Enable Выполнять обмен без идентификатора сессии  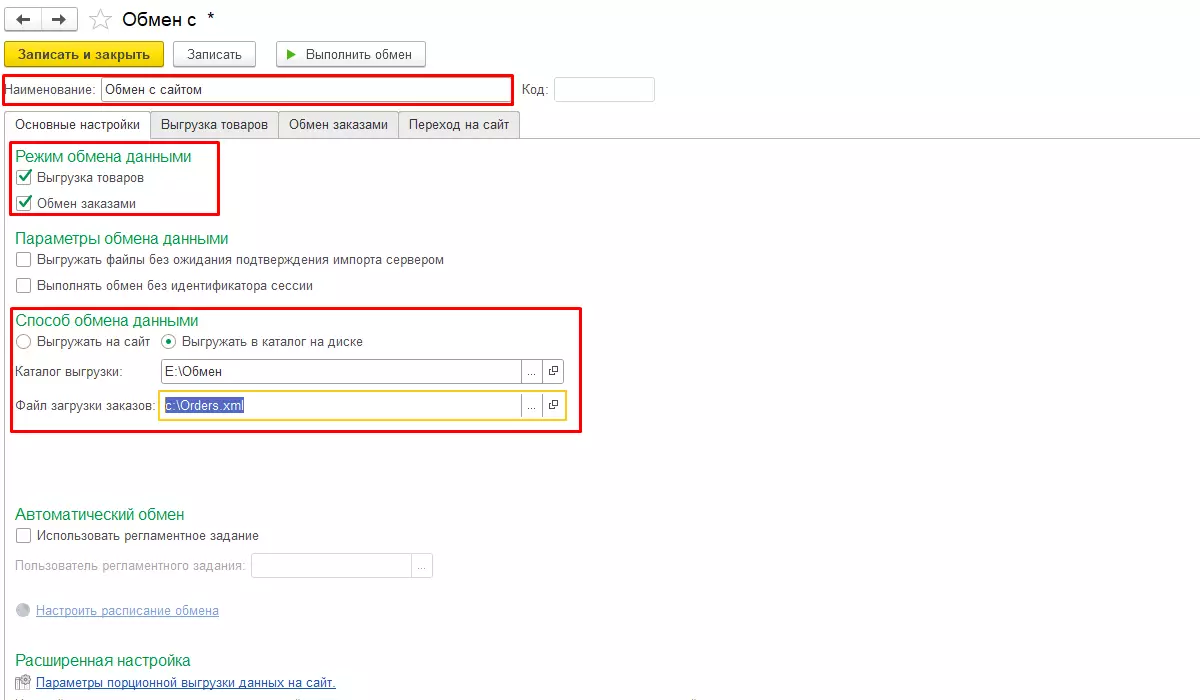click(x=24, y=285)
